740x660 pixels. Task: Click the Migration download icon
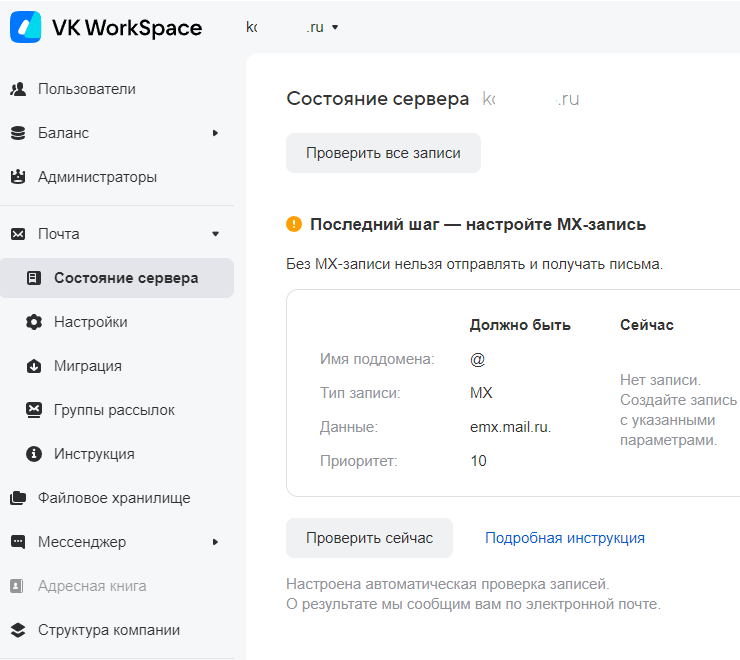click(x=34, y=366)
